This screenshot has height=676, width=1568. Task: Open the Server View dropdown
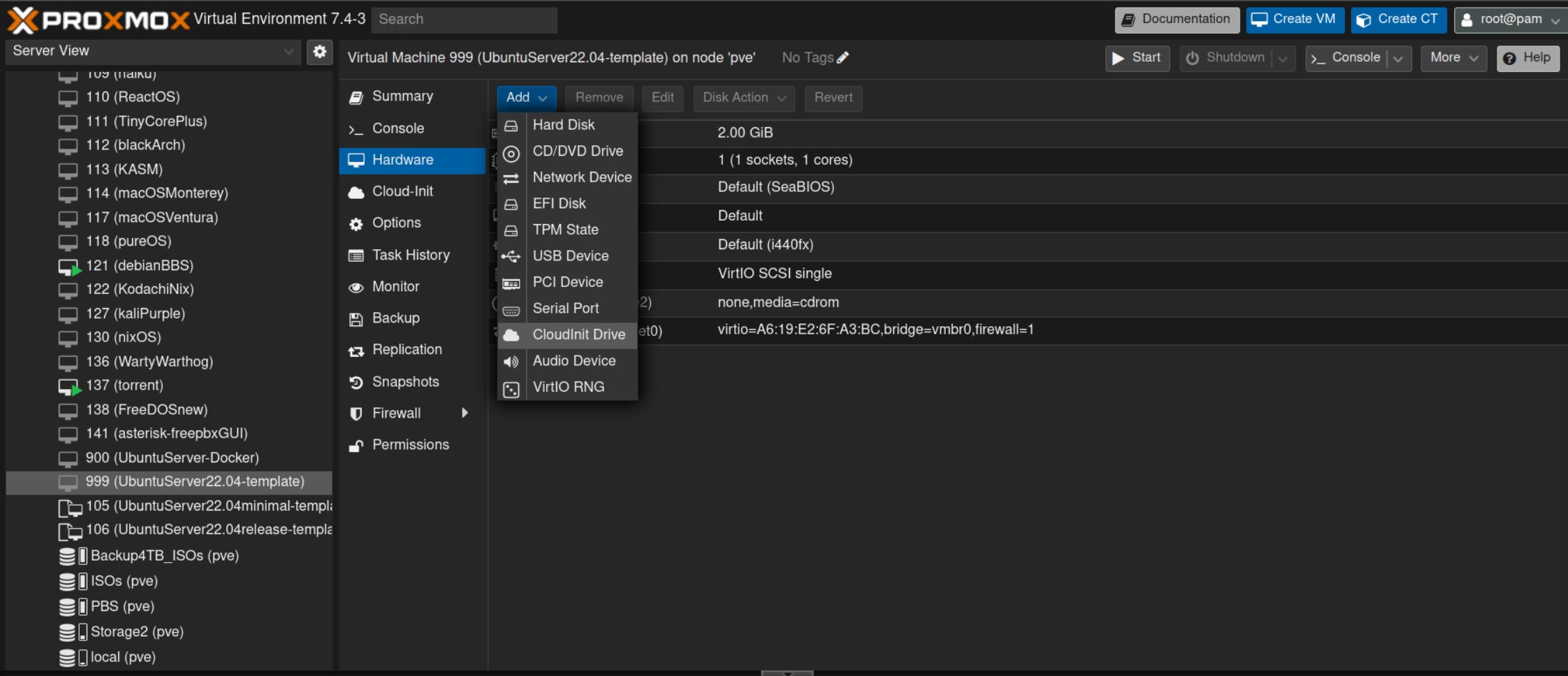click(x=153, y=51)
